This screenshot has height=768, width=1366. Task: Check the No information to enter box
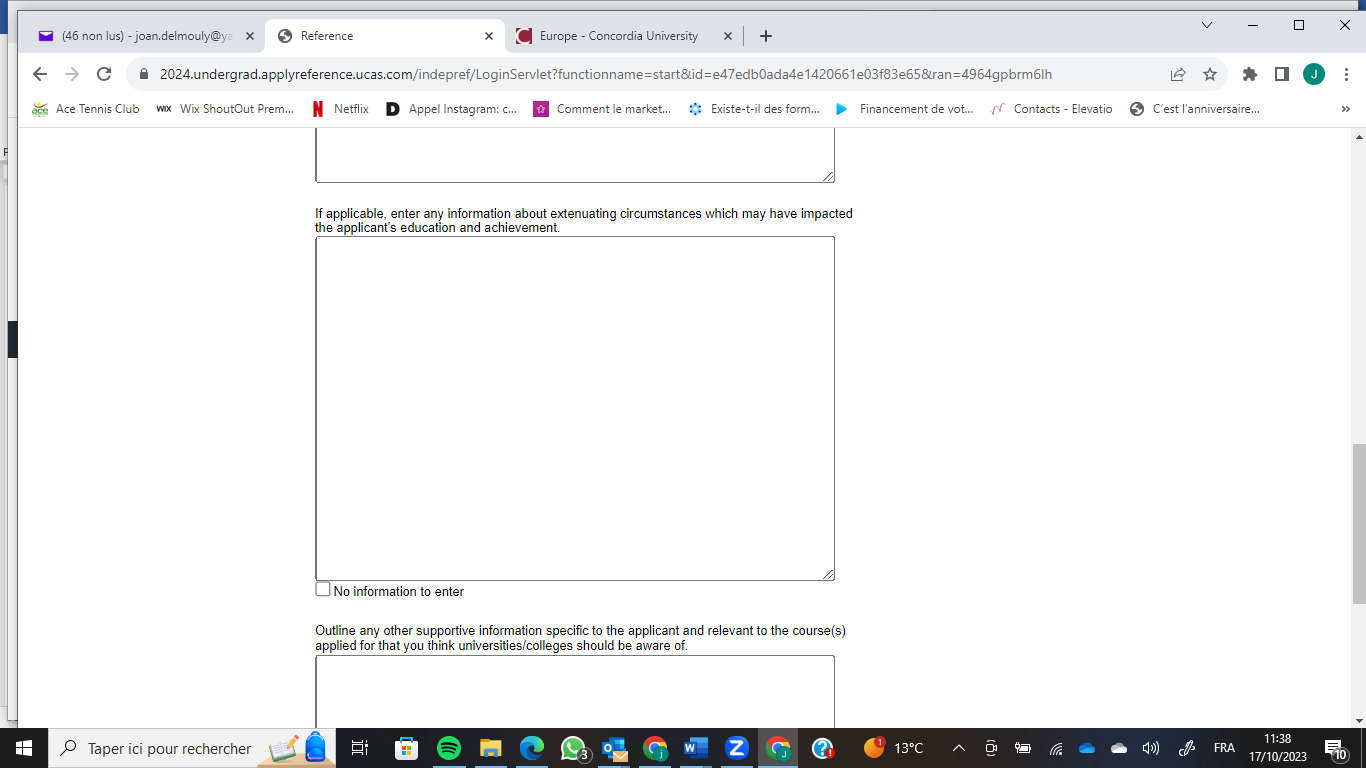click(x=323, y=590)
